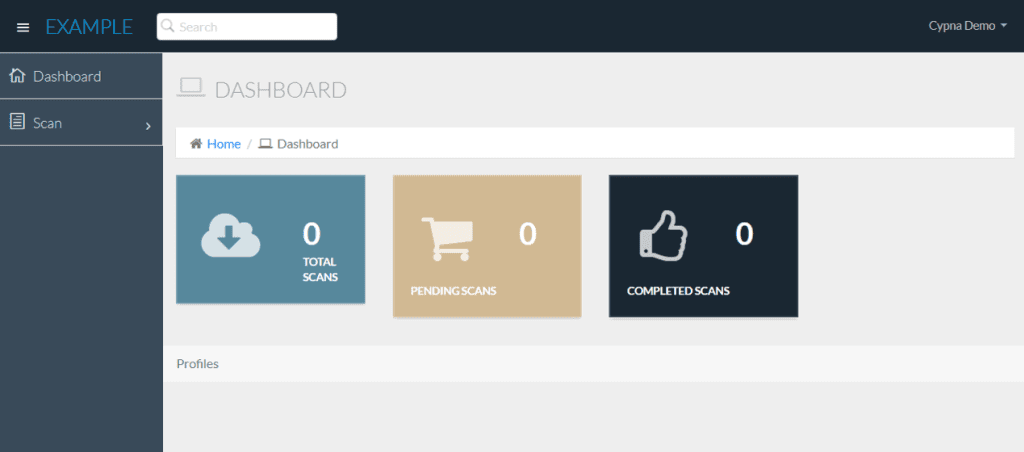Expand the Scan submenu chevron
The width and height of the screenshot is (1024, 452).
[148, 125]
